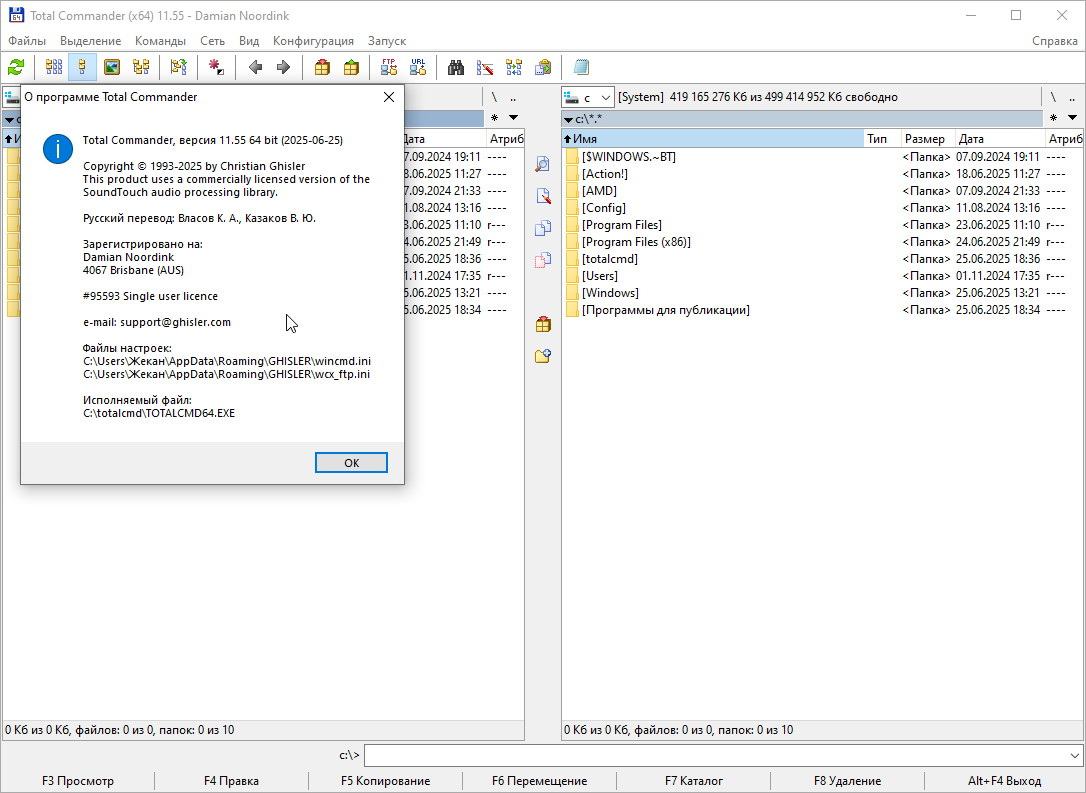The image size is (1086, 793).
Task: Click the Pack files box icon in toolbar
Action: (322, 67)
